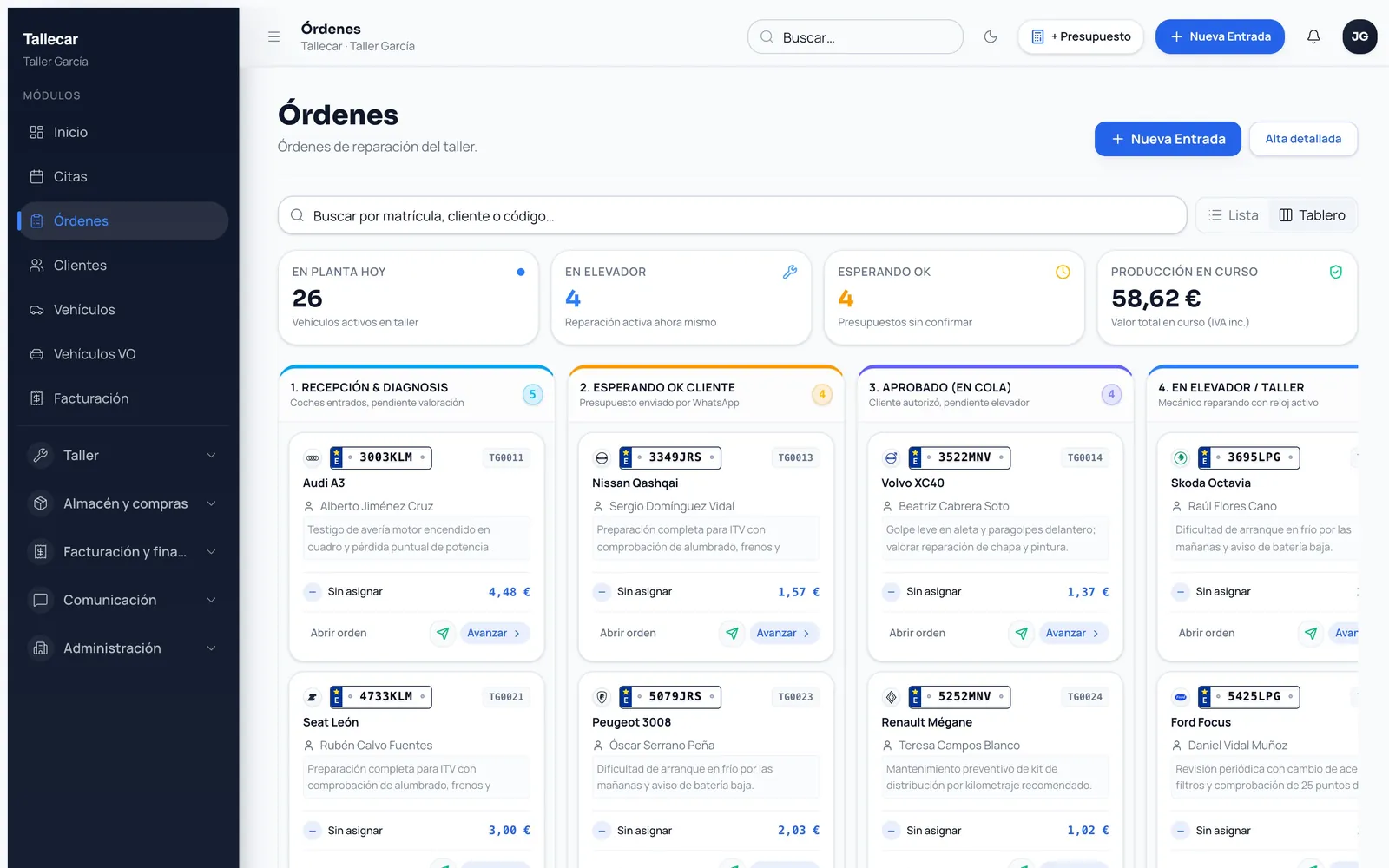Click Nueva Entrada in the top bar

click(x=1220, y=36)
